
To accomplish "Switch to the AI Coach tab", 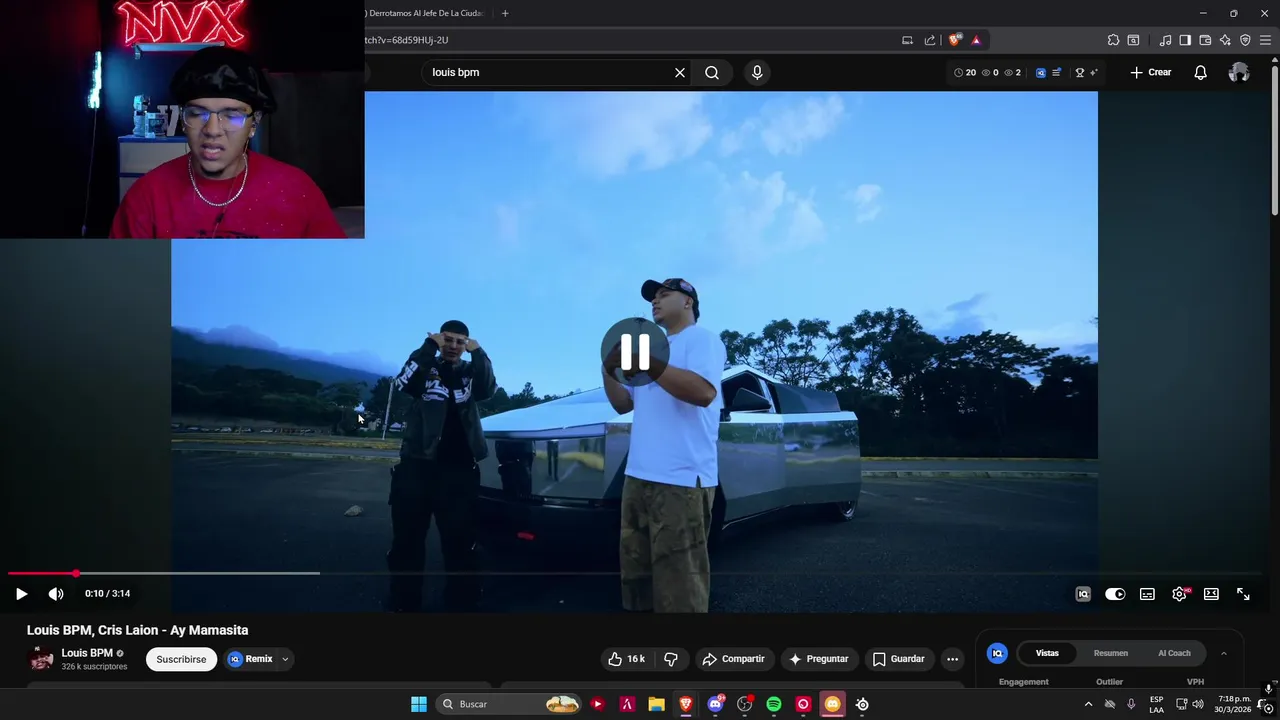I will 1174,653.
